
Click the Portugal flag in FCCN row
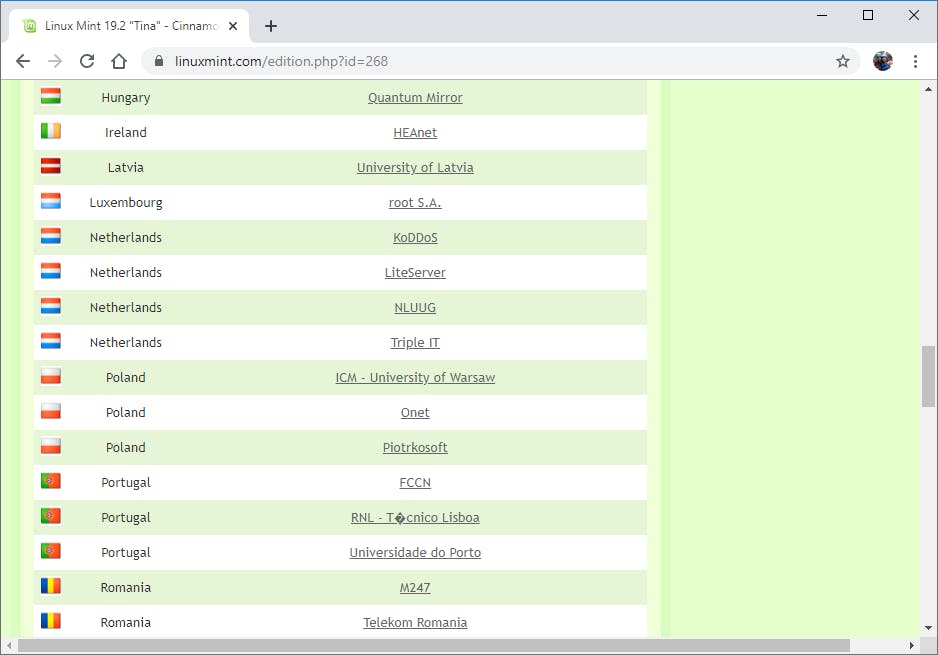[x=51, y=481]
